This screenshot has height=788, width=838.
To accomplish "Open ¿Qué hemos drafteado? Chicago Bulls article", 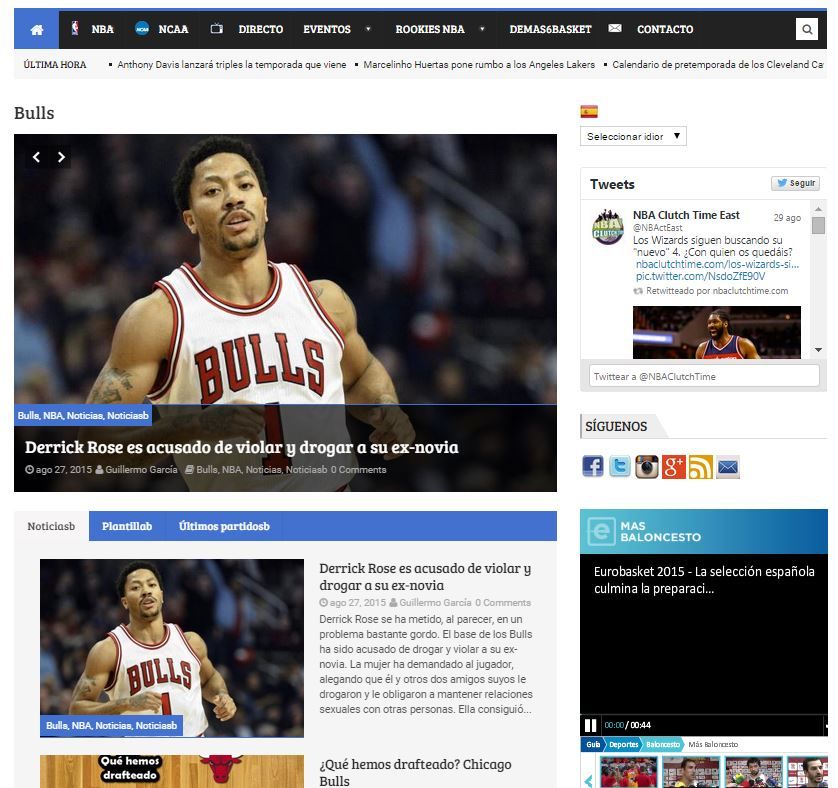I will click(x=415, y=772).
